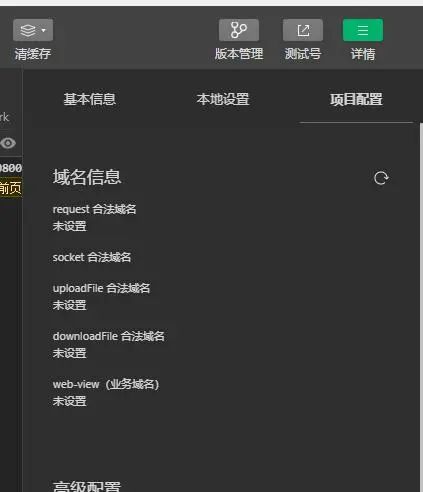The height and width of the screenshot is (492, 423).
Task: Click the right-side vertical scrollbar
Action: [421, 307]
